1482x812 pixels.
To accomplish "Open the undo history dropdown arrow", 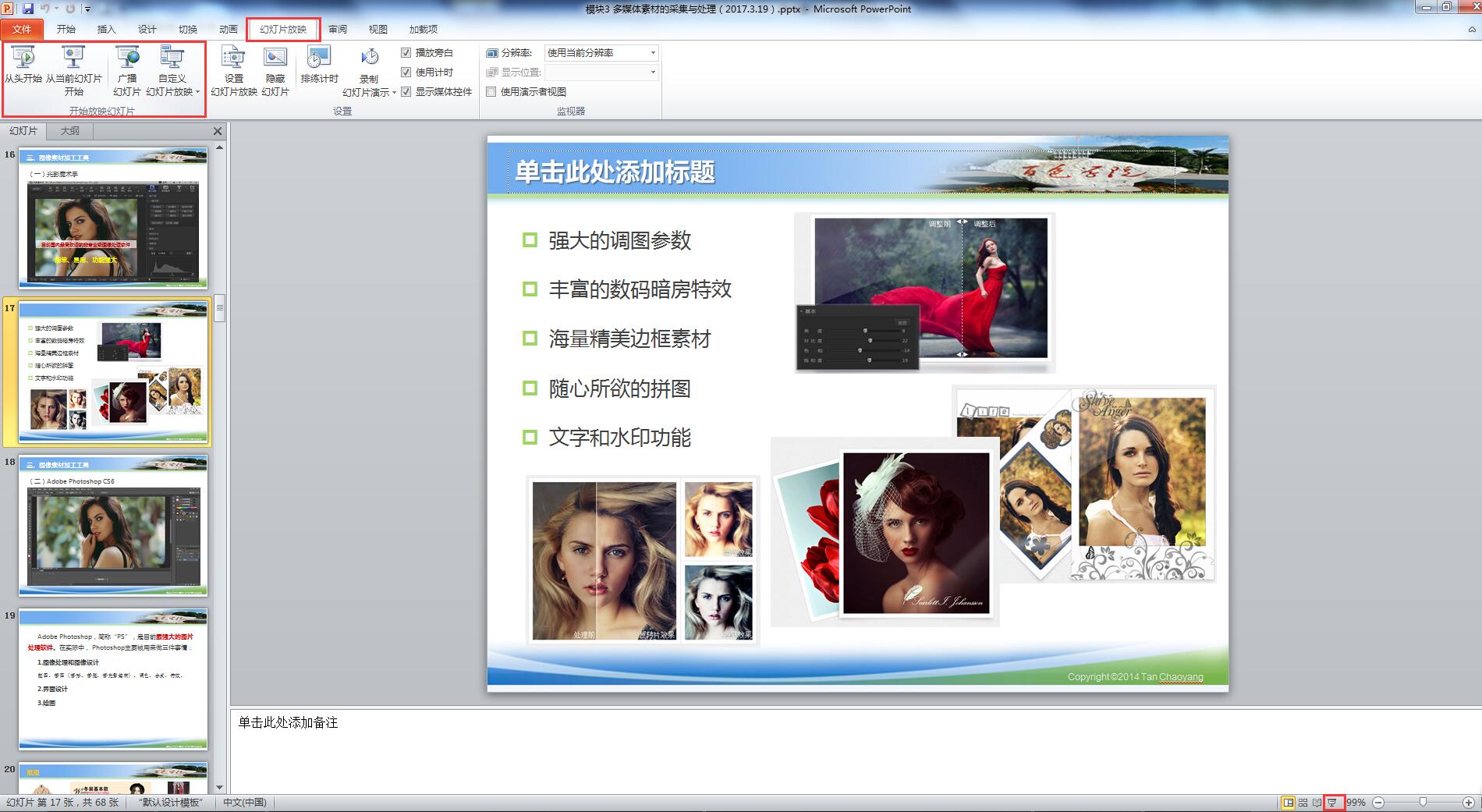I will pyautogui.click(x=56, y=9).
